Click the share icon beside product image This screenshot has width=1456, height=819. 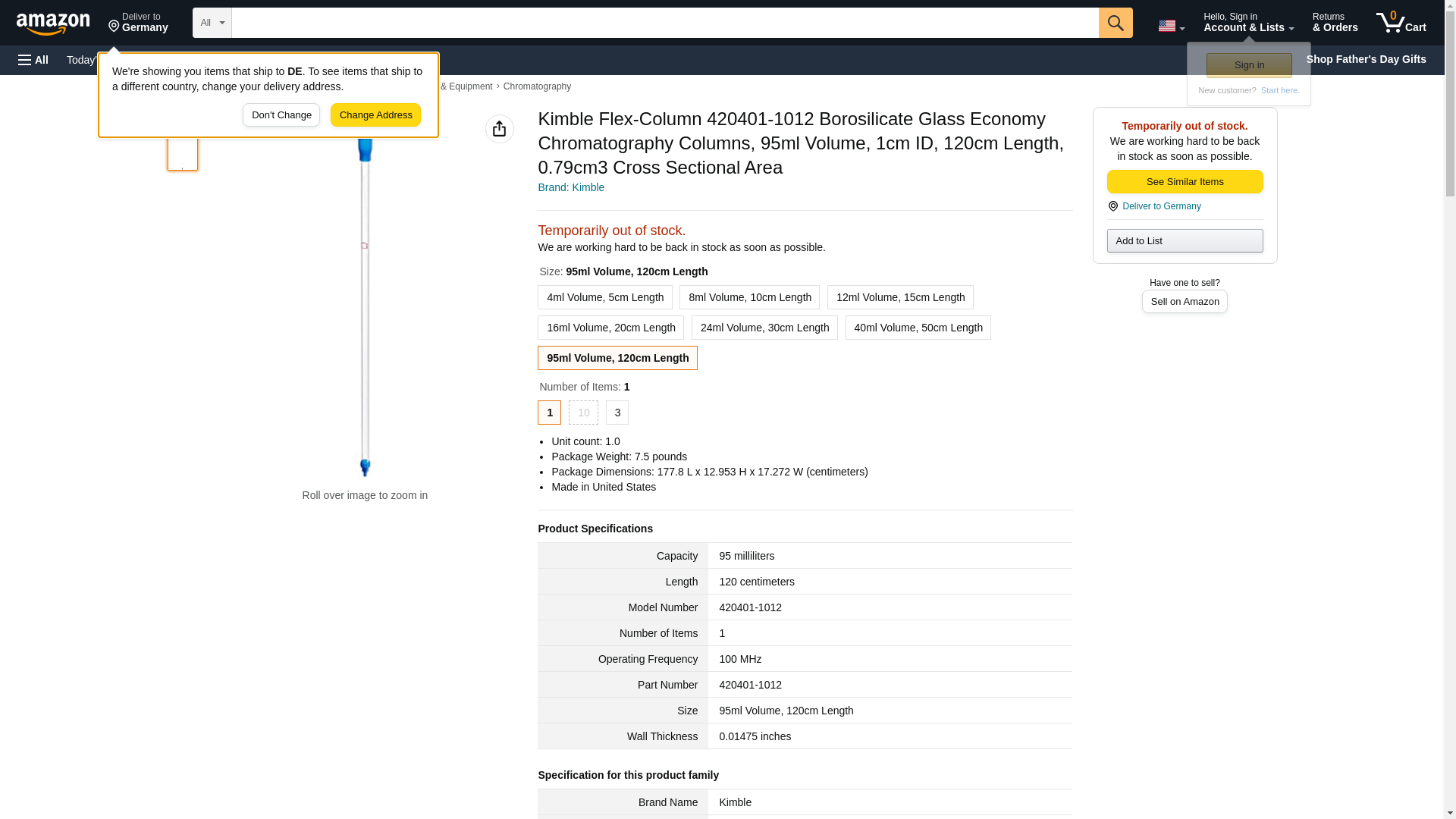pos(499,129)
